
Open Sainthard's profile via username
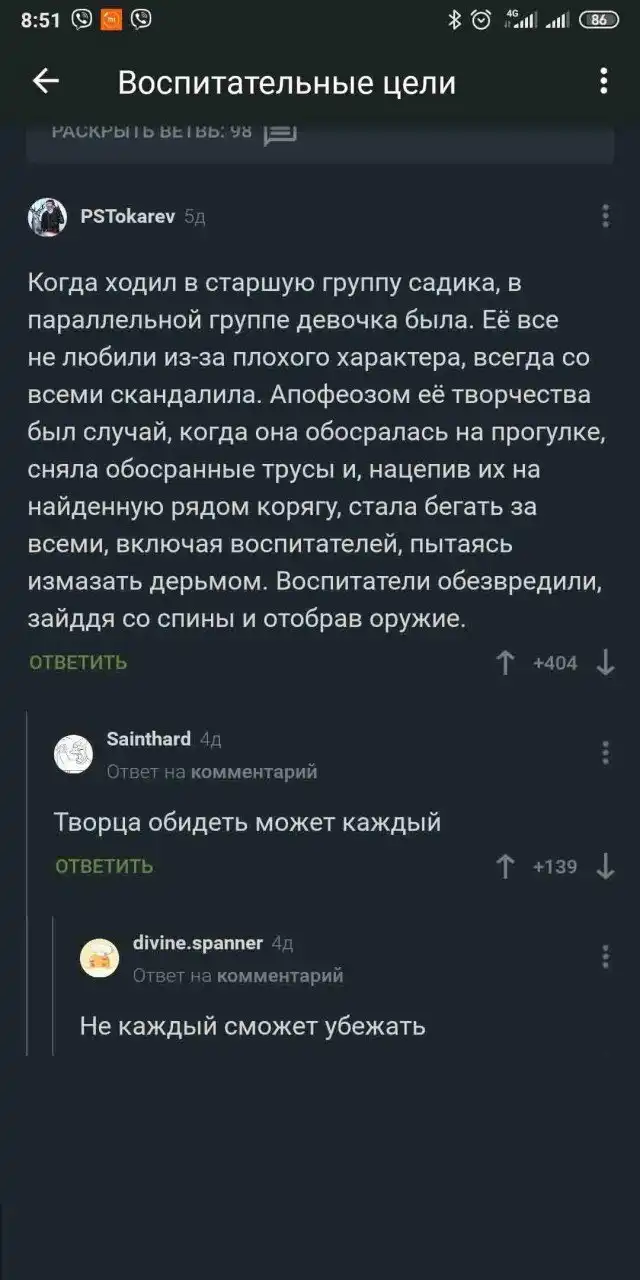tap(148, 739)
